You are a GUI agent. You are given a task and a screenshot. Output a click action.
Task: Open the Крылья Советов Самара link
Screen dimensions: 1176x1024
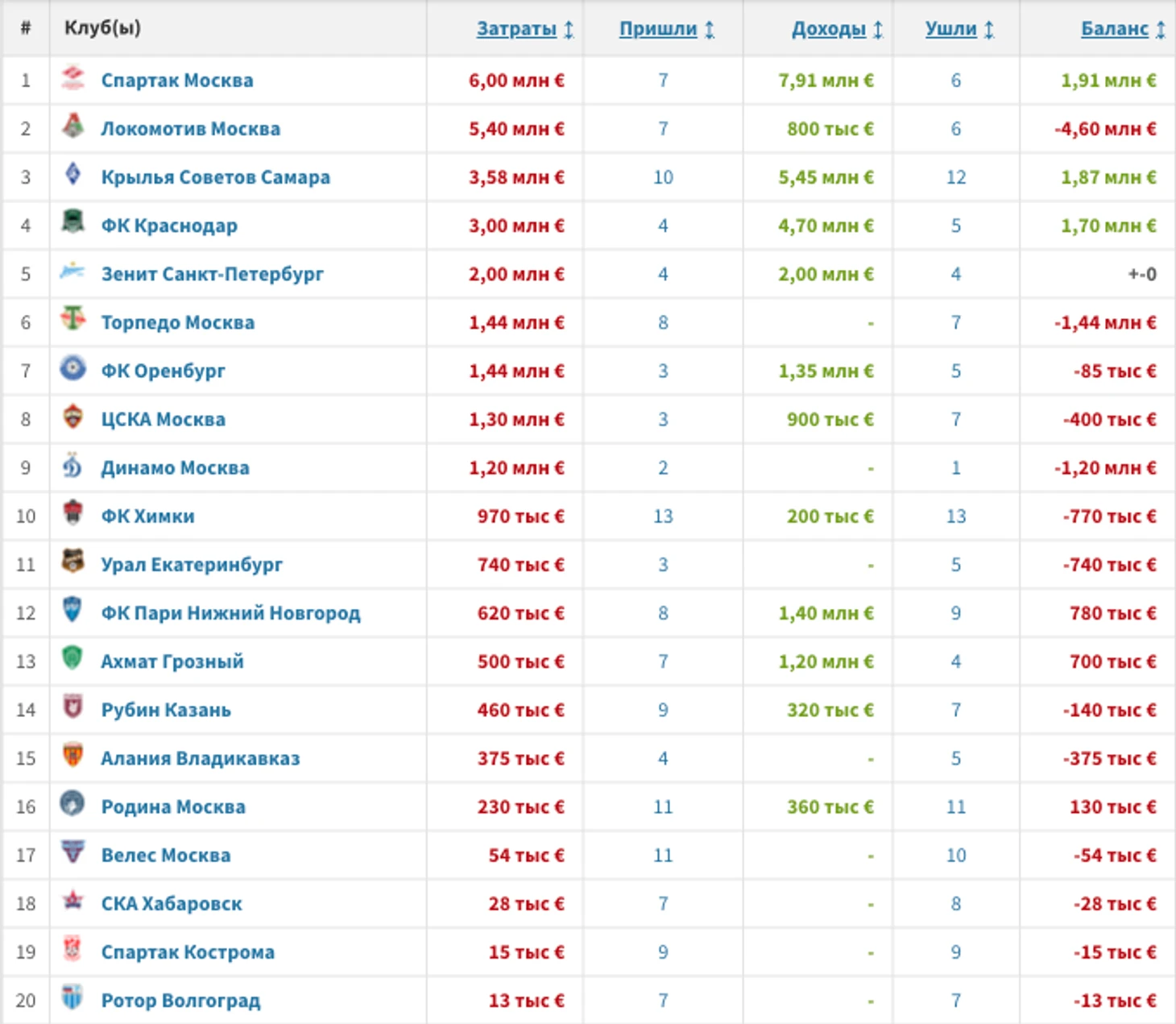click(x=216, y=177)
